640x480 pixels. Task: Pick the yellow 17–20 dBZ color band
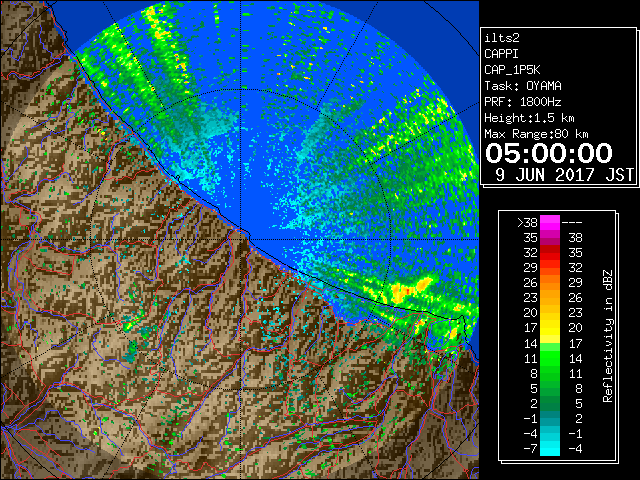coord(550,328)
